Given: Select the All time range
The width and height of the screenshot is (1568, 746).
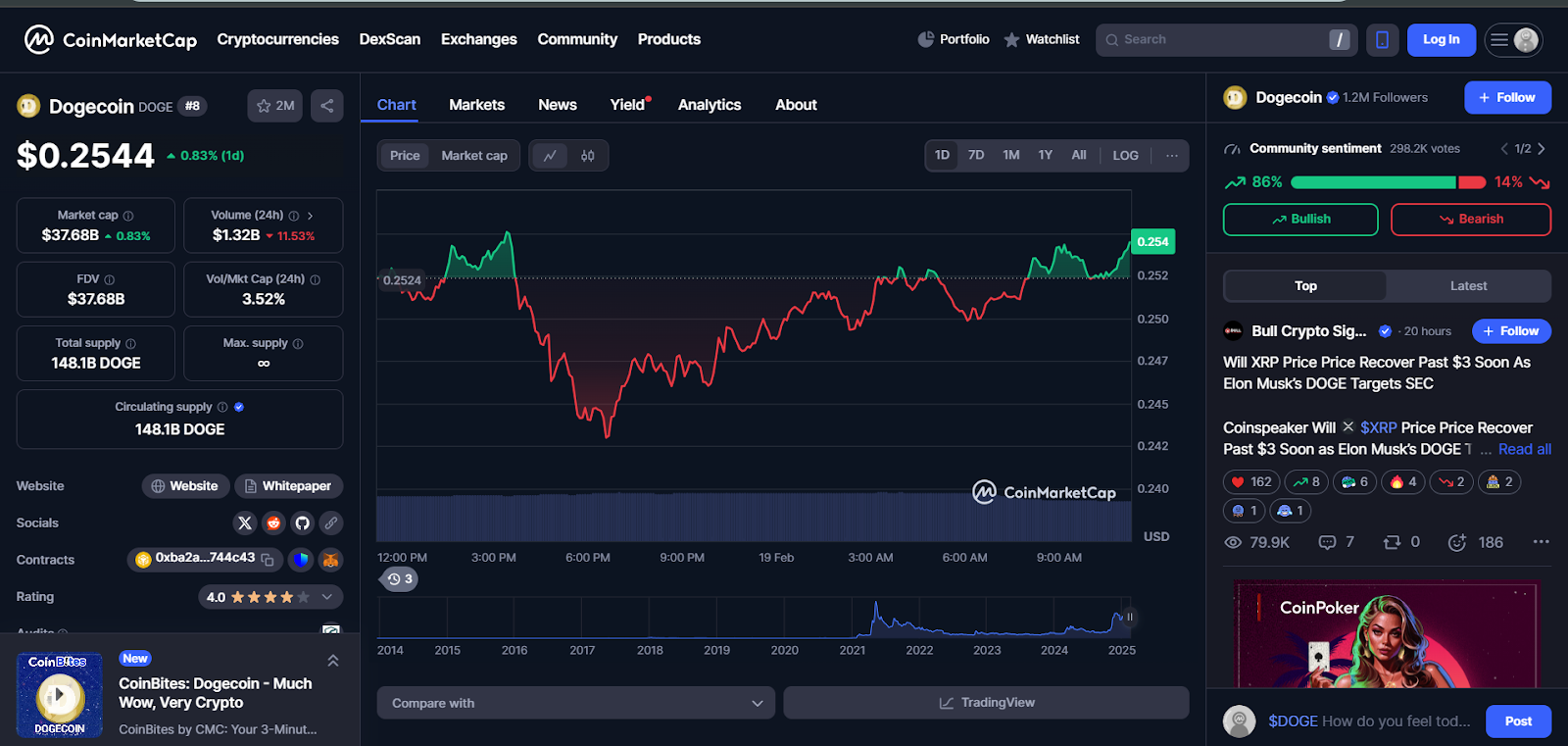Looking at the screenshot, I should (1079, 155).
